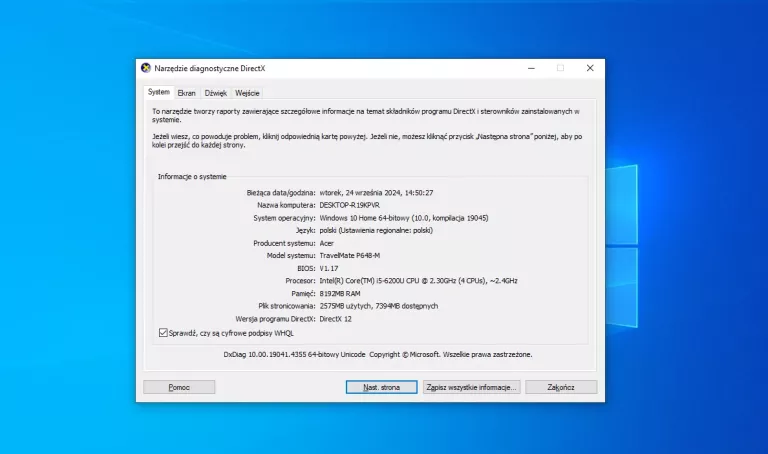Click the Język: label
The width and height of the screenshot is (768, 454).
point(305,230)
